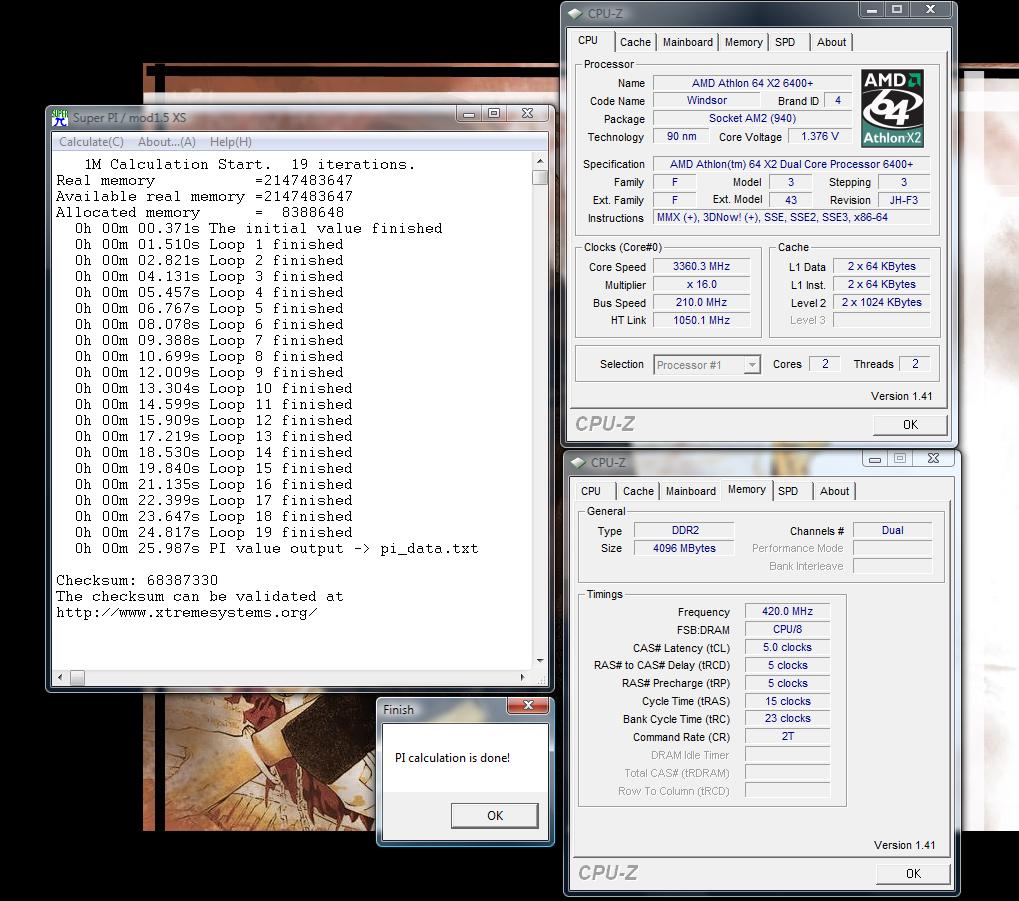The width and height of the screenshot is (1019, 901).
Task: Click the 'Checksum: 68387330' line in Super PI
Action: (137, 580)
